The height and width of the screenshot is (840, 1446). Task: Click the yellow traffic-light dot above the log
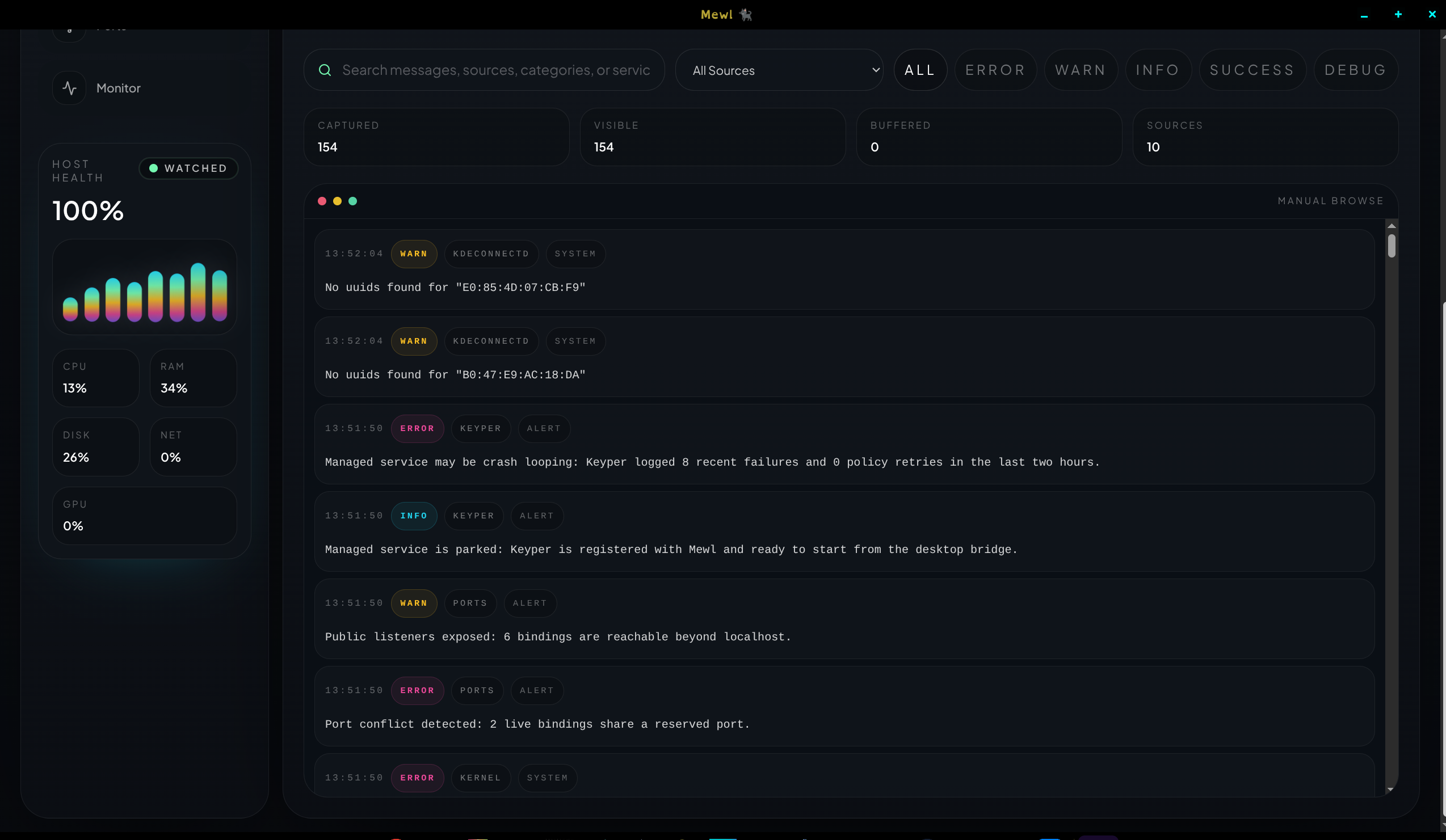(x=338, y=201)
